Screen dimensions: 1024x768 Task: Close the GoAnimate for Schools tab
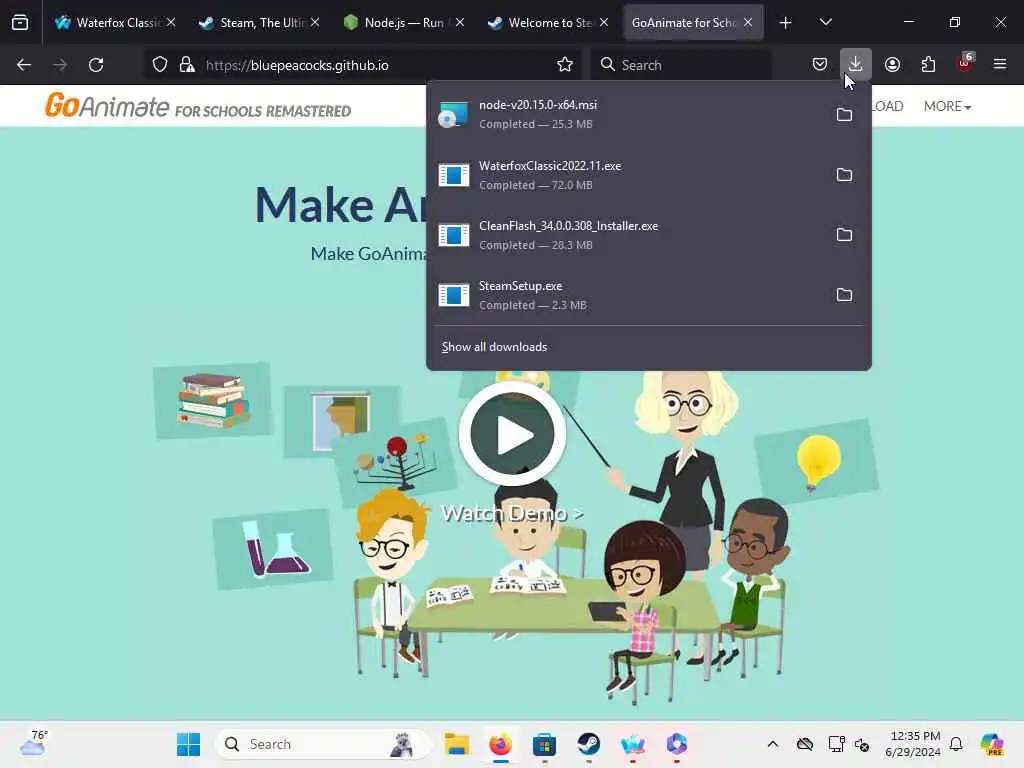[748, 22]
